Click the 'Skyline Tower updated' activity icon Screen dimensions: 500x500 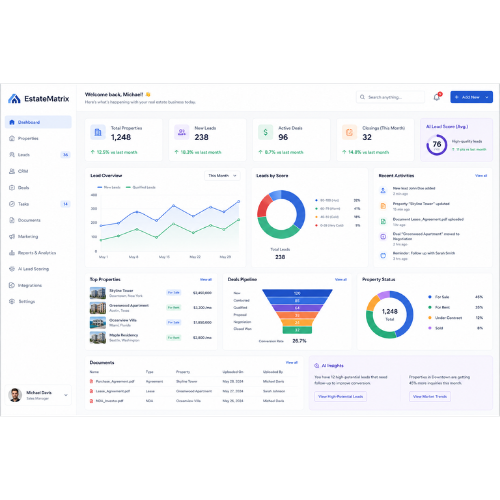(x=383, y=206)
